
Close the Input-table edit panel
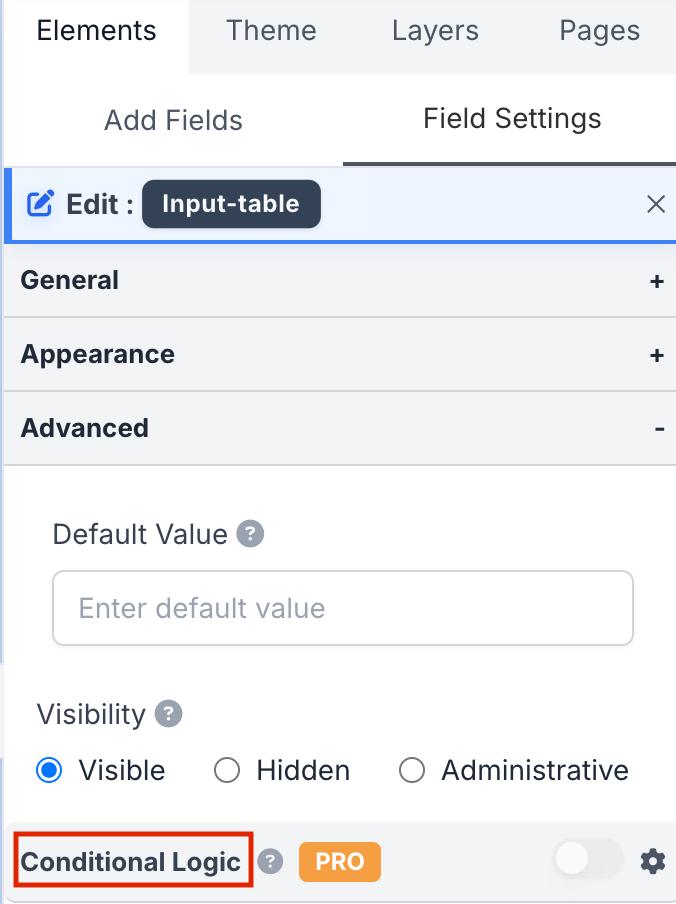click(x=656, y=205)
